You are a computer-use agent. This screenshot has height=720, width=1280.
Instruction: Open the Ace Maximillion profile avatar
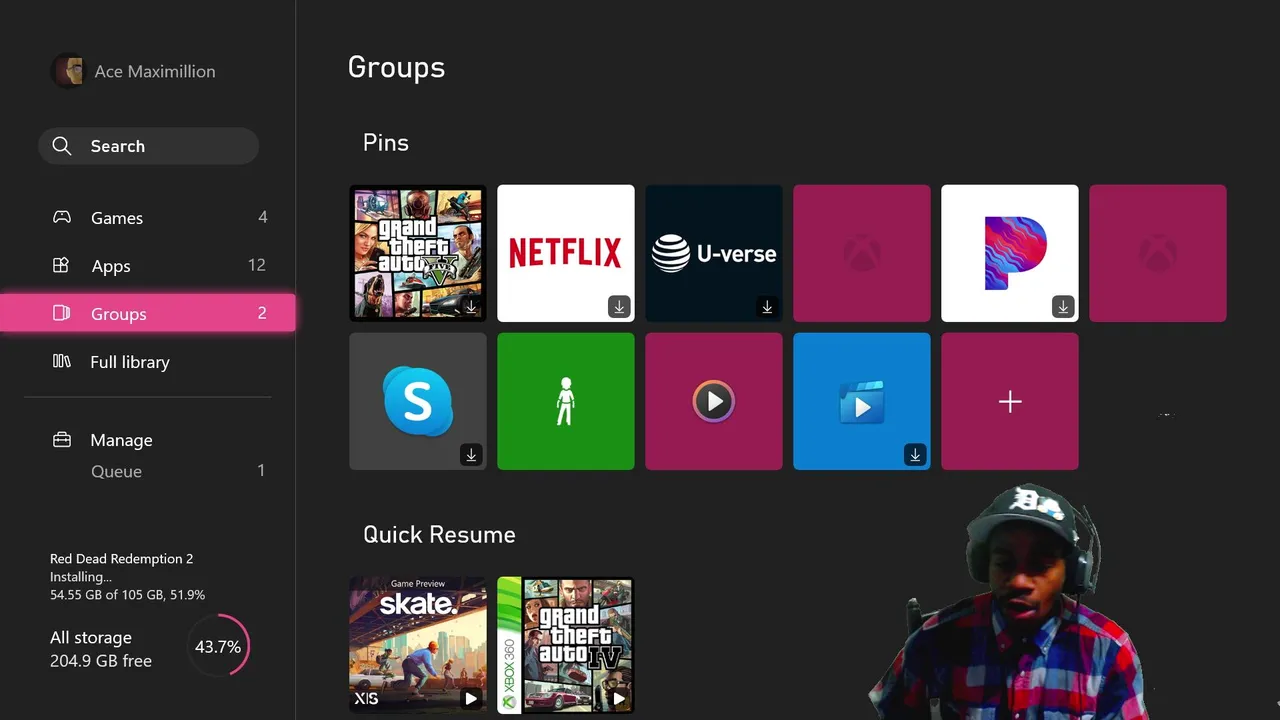point(68,71)
